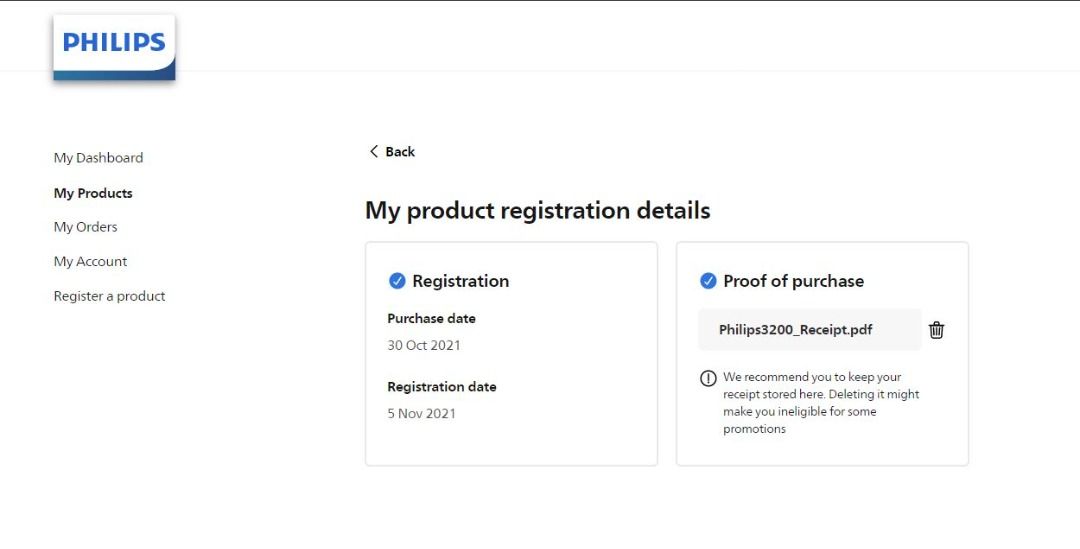
Task: Click the Proof of purchase heading
Action: (793, 281)
